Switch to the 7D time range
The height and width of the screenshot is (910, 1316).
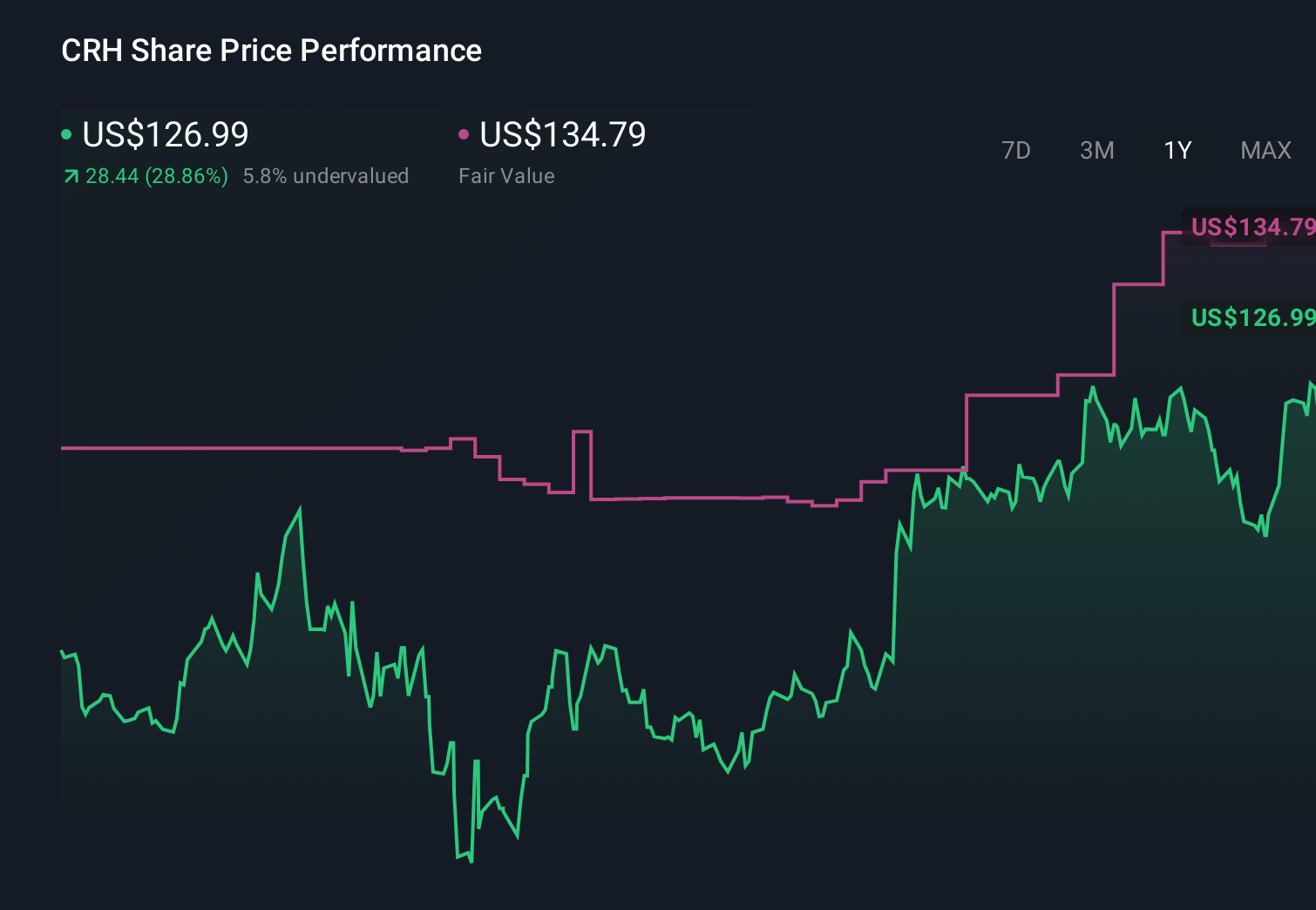pyautogui.click(x=1016, y=150)
